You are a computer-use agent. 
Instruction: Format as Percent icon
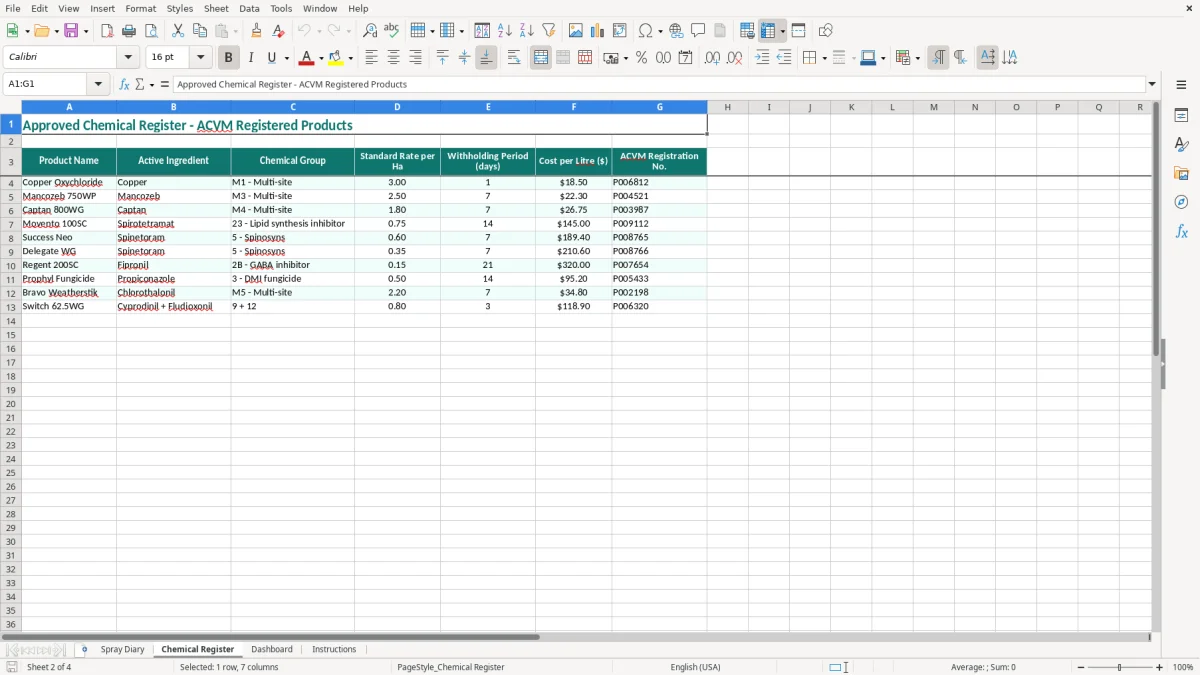(x=641, y=58)
